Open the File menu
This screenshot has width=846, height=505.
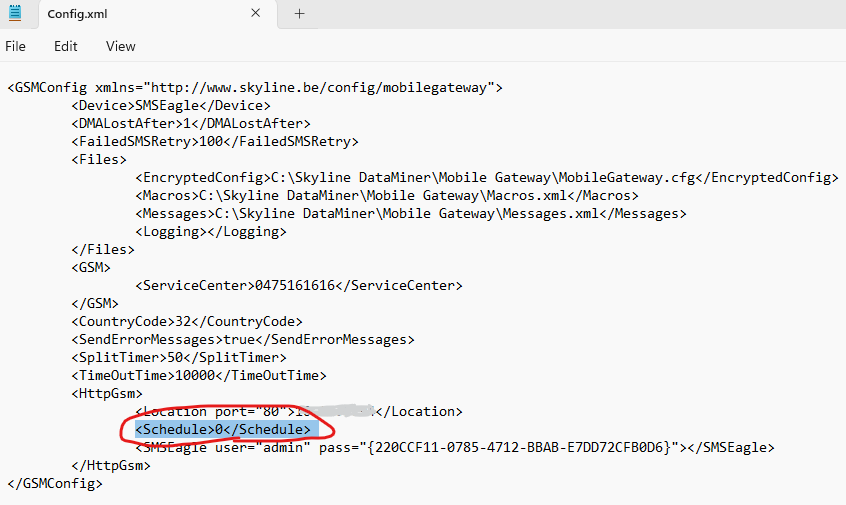click(16, 46)
